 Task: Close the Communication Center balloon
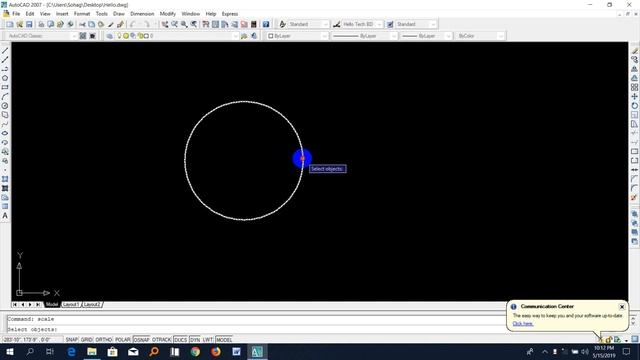tap(622, 307)
